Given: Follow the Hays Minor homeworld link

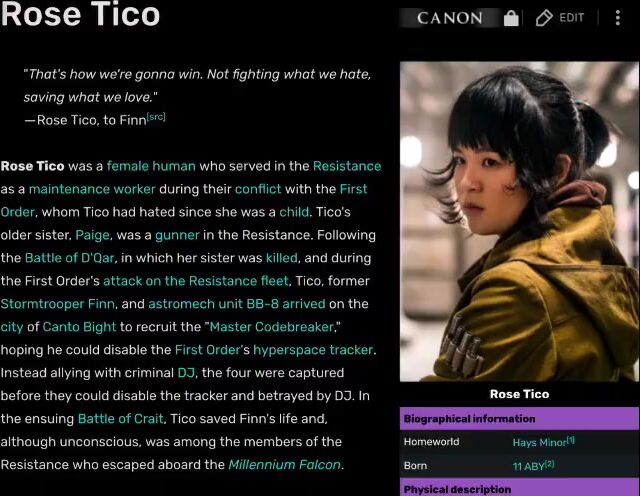Looking at the screenshot, I should coord(540,443).
